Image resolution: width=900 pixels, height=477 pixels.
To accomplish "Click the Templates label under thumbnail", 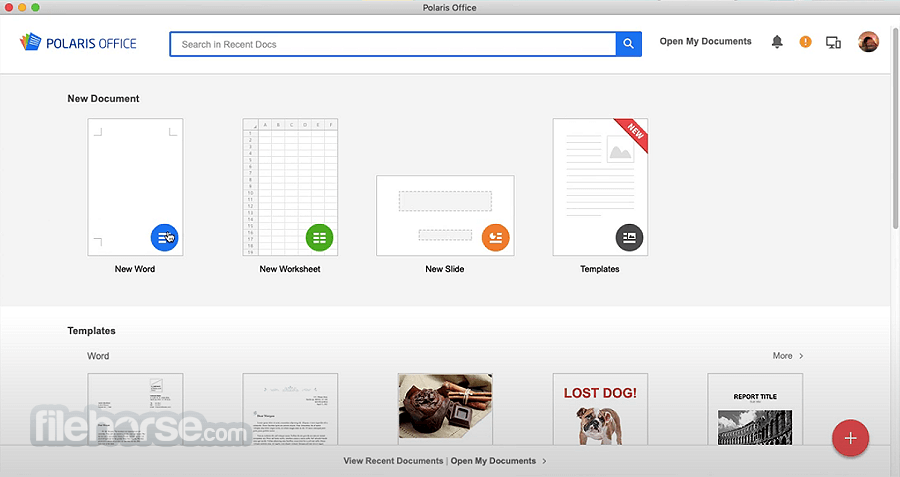I will click(600, 269).
